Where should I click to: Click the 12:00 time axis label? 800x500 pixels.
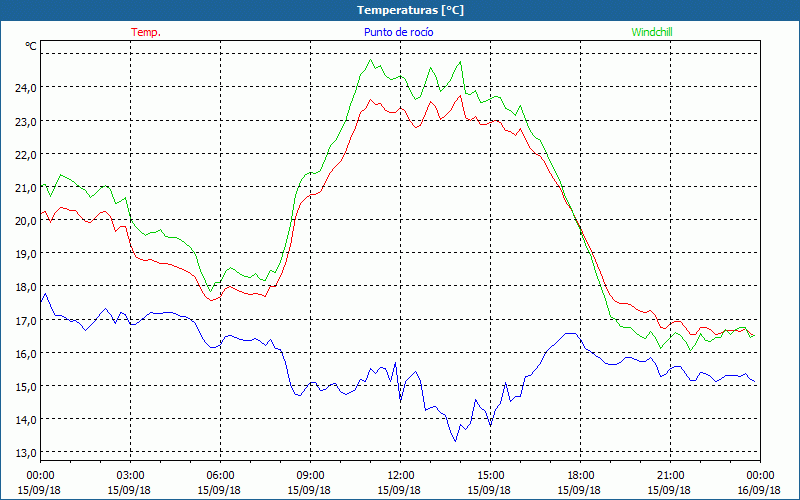[x=401, y=476]
